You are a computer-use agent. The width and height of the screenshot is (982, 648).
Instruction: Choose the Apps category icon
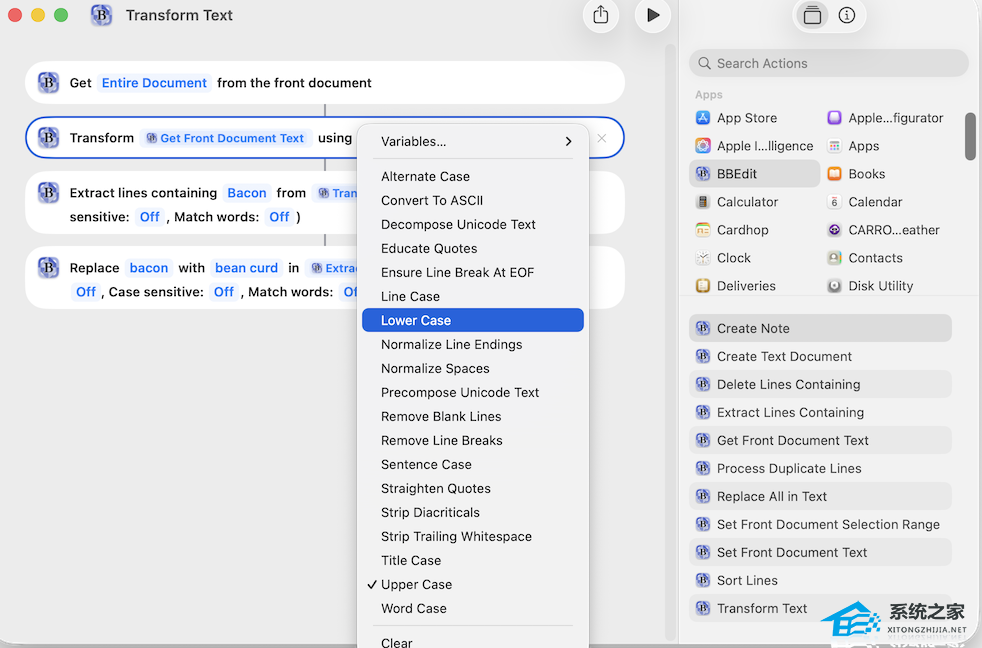[834, 146]
